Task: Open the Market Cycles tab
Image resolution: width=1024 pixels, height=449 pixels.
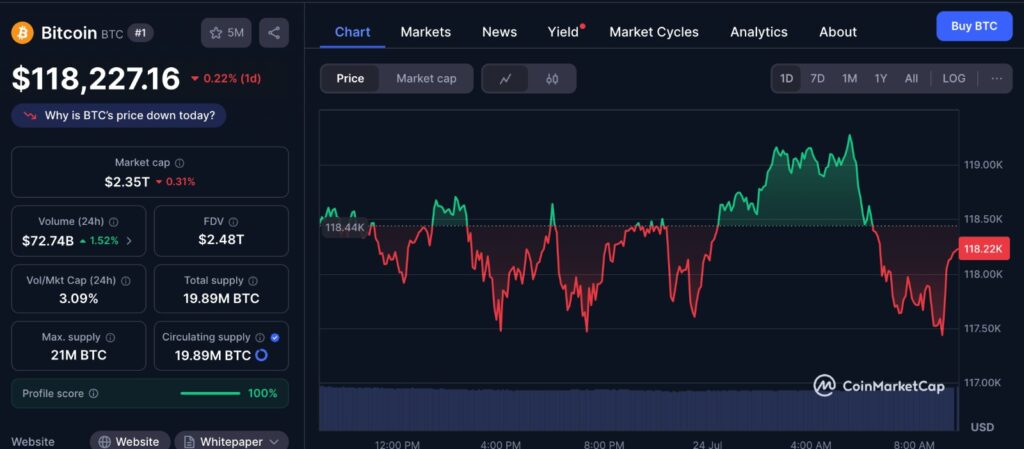Action: click(654, 32)
